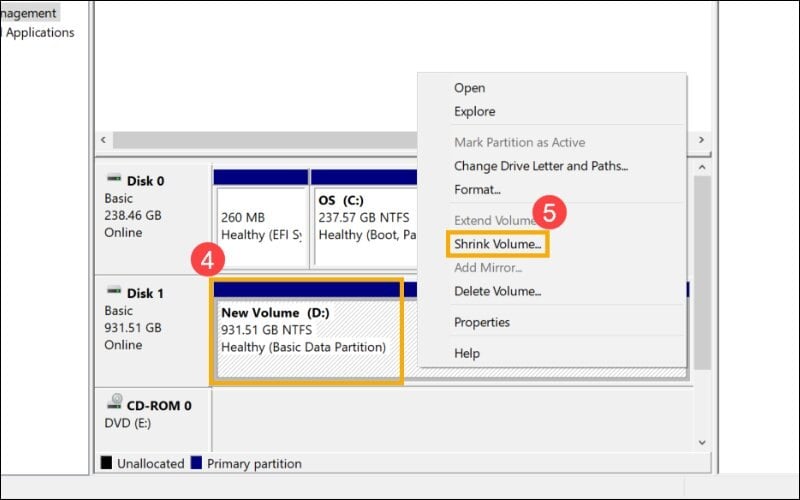Click the CD-ROM 0 drive icon

pyautogui.click(x=114, y=405)
